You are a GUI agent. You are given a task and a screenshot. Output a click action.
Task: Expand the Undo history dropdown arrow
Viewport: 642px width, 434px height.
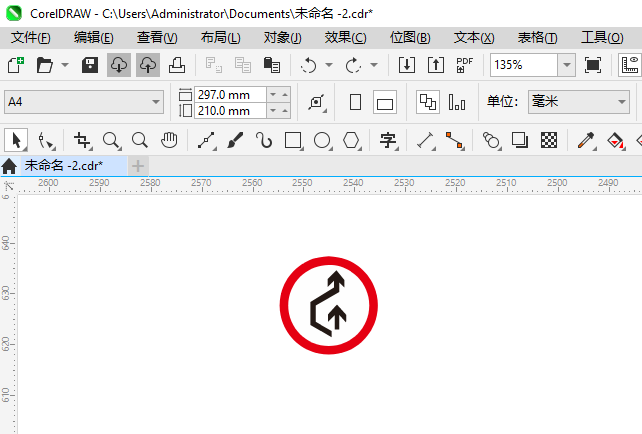click(x=329, y=65)
